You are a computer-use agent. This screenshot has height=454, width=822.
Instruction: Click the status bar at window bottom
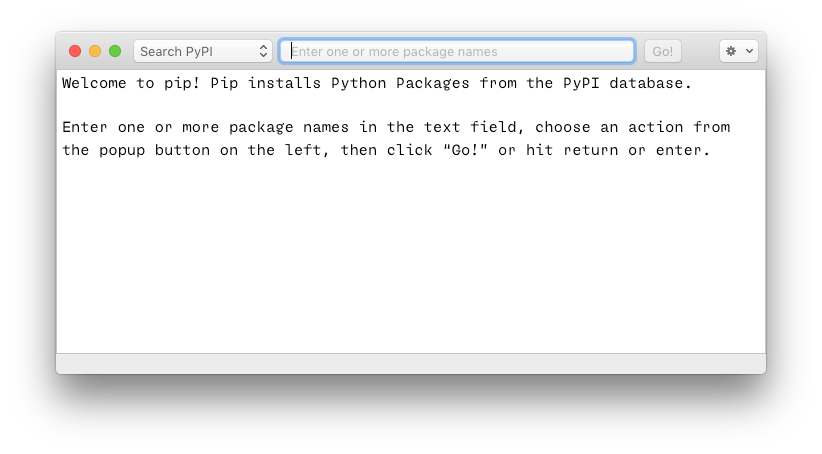[x=410, y=363]
